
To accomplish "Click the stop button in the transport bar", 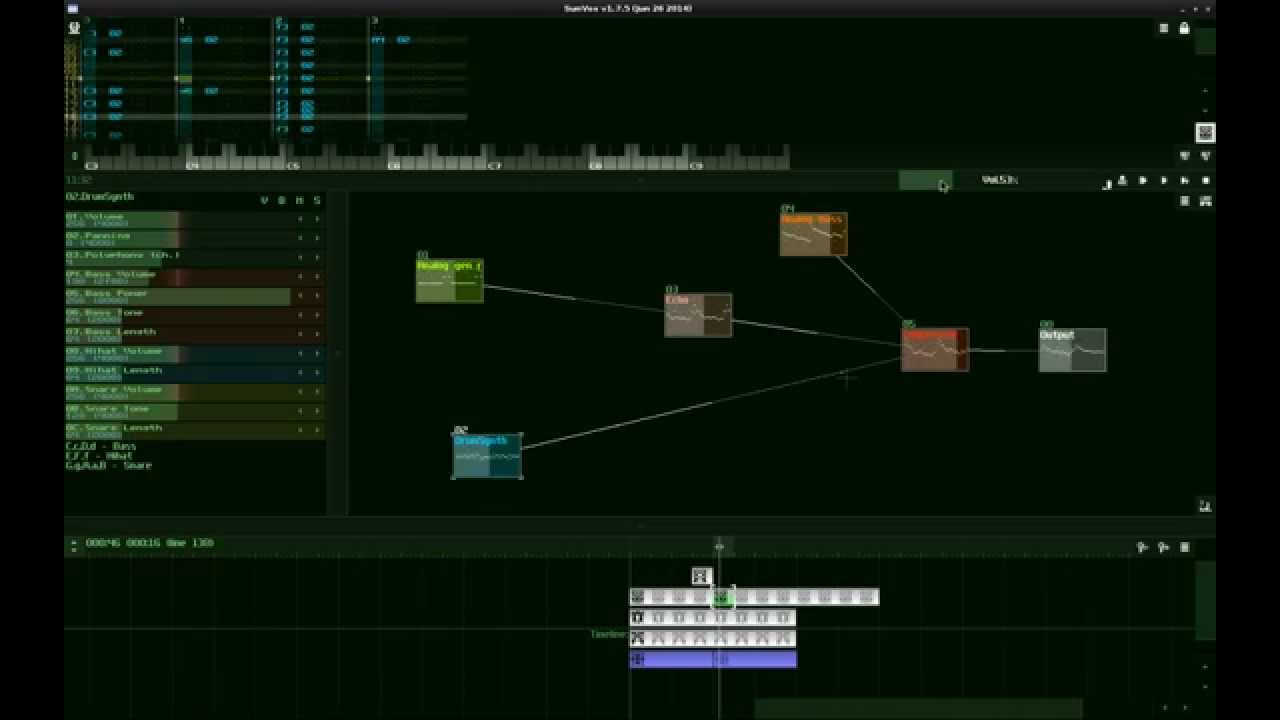I will tap(1206, 181).
